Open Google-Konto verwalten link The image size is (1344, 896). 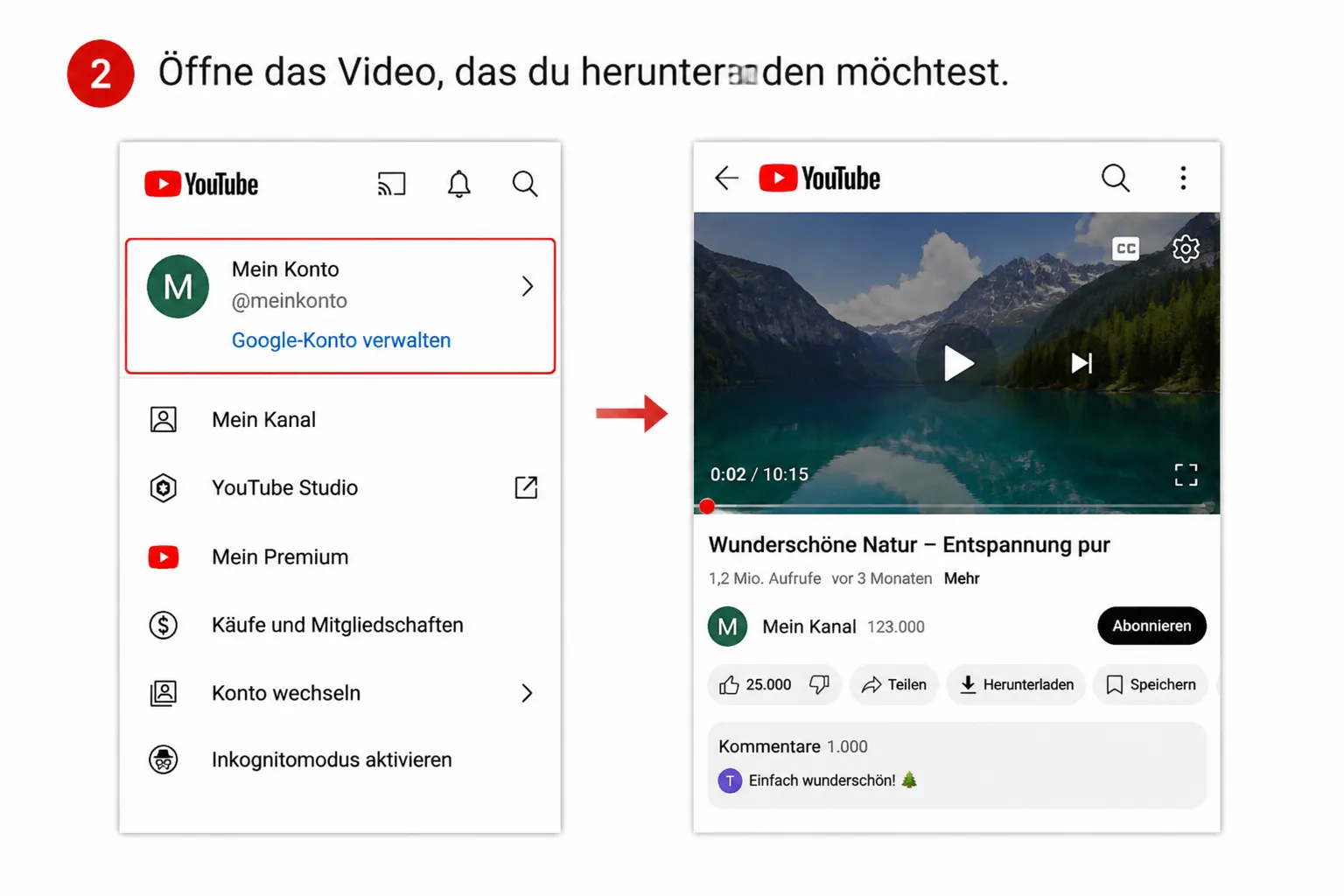pos(341,340)
